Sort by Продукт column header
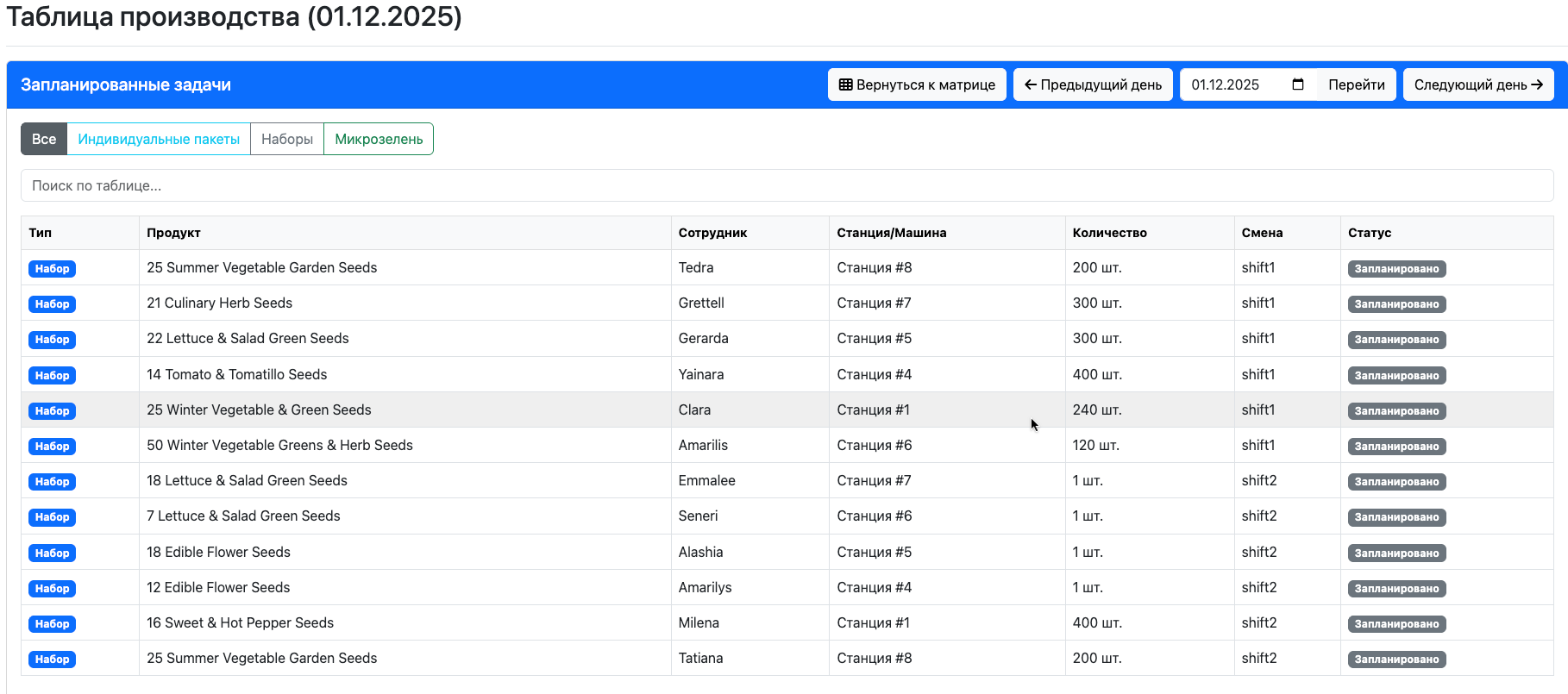 click(173, 233)
